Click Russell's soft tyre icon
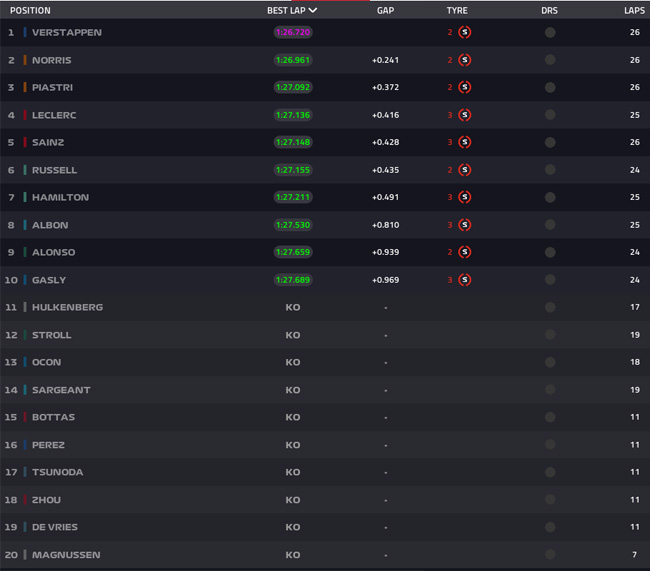 pyautogui.click(x=464, y=170)
